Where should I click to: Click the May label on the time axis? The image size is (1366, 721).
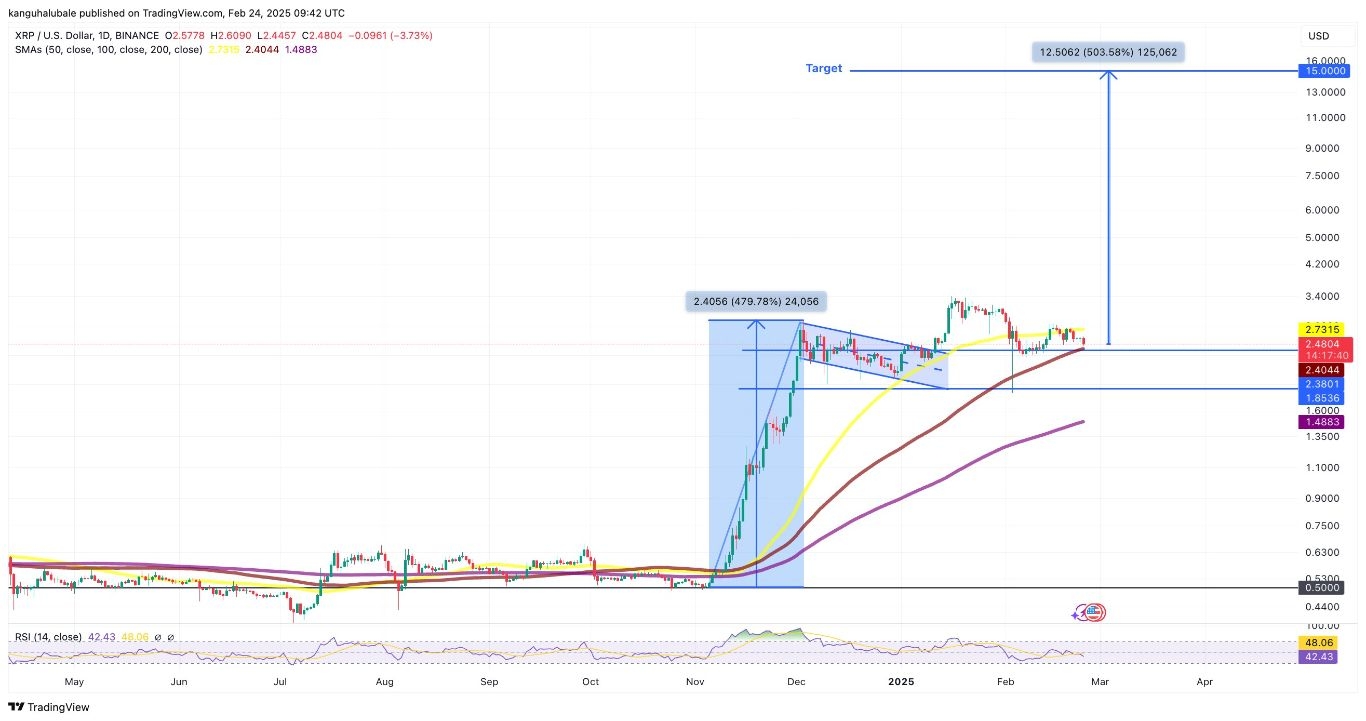tap(74, 682)
